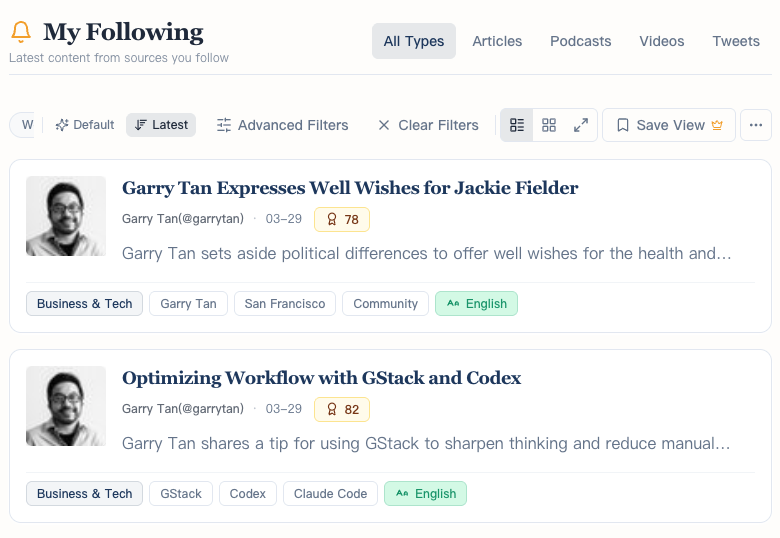Click the 03-29 date on GStack post
Screen dimensions: 780x538
pyautogui.click(x=284, y=409)
